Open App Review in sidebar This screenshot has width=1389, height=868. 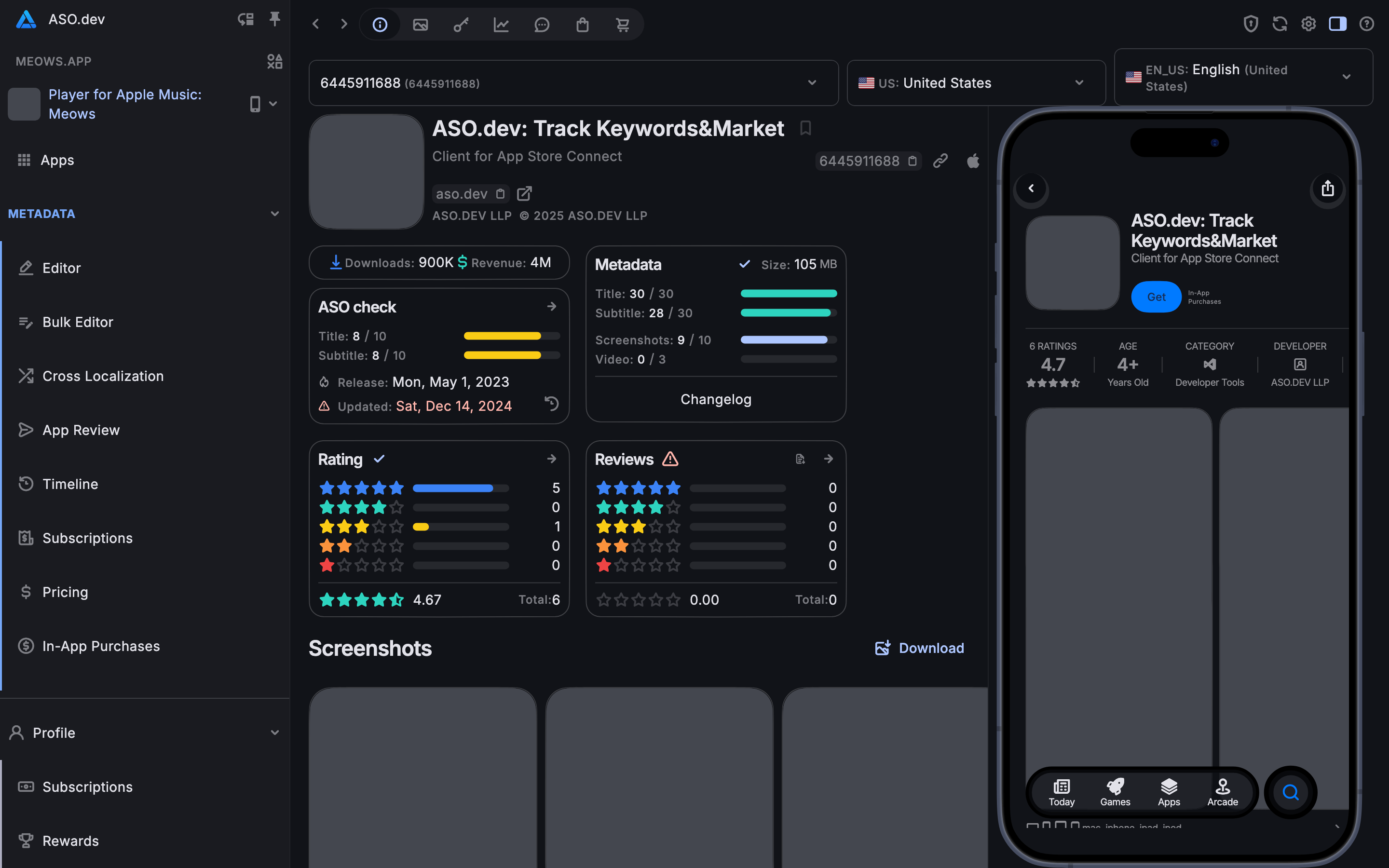click(145, 430)
